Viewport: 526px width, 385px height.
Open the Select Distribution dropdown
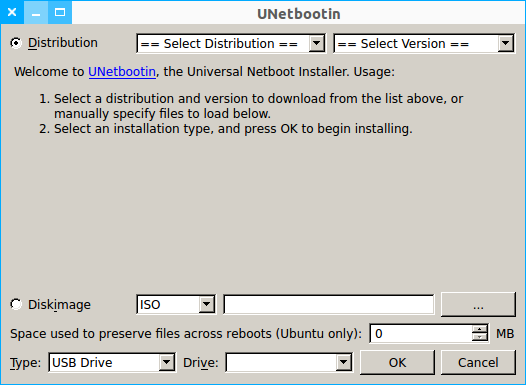(231, 44)
